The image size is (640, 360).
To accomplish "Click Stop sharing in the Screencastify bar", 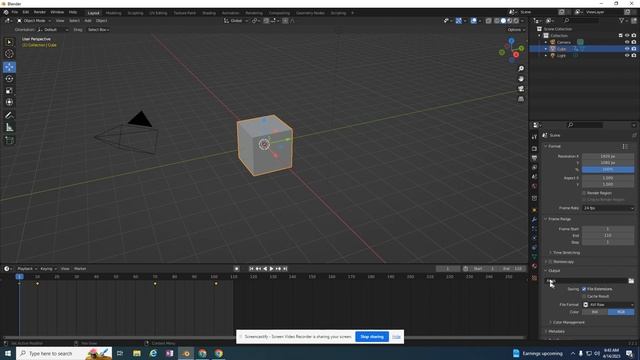I will (372, 337).
